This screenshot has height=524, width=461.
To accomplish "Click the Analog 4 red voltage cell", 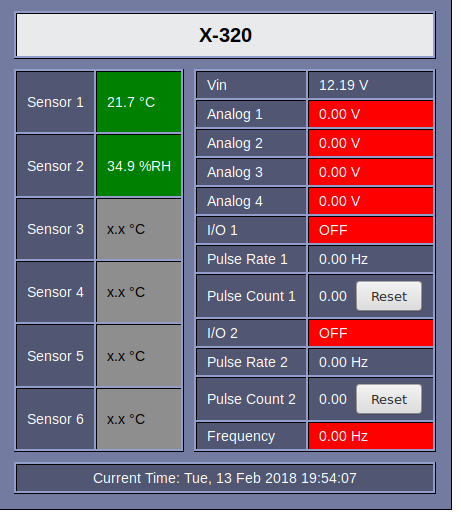I will pos(370,201).
